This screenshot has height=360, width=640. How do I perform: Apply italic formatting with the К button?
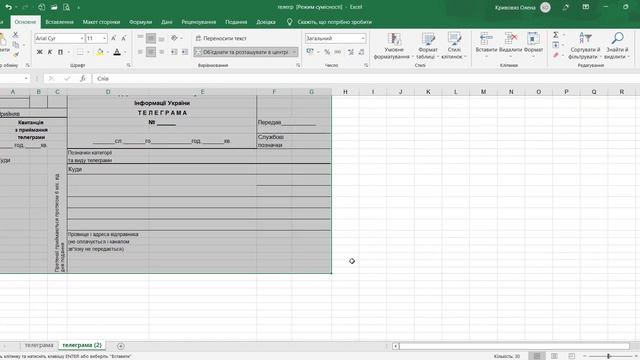point(50,52)
